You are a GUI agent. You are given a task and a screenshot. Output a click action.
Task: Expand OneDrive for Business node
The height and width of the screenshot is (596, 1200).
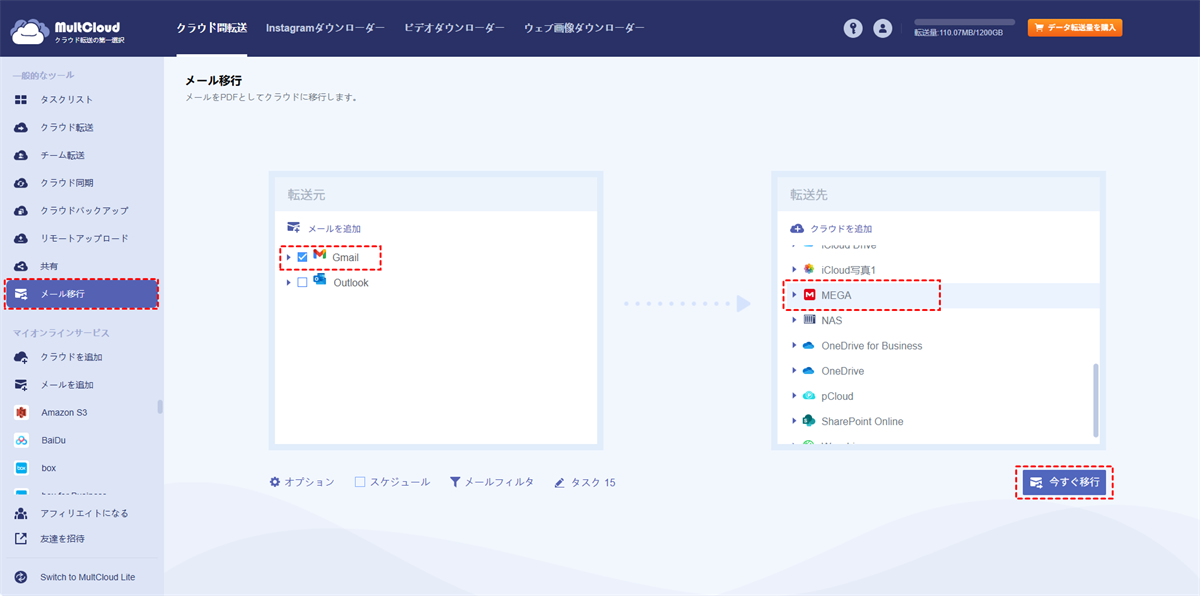(795, 346)
